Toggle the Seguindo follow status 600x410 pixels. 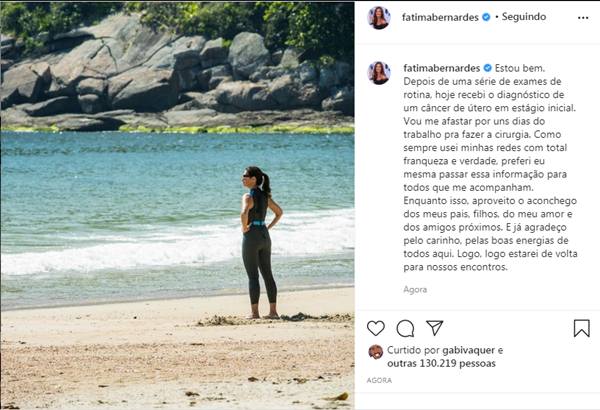coord(525,17)
